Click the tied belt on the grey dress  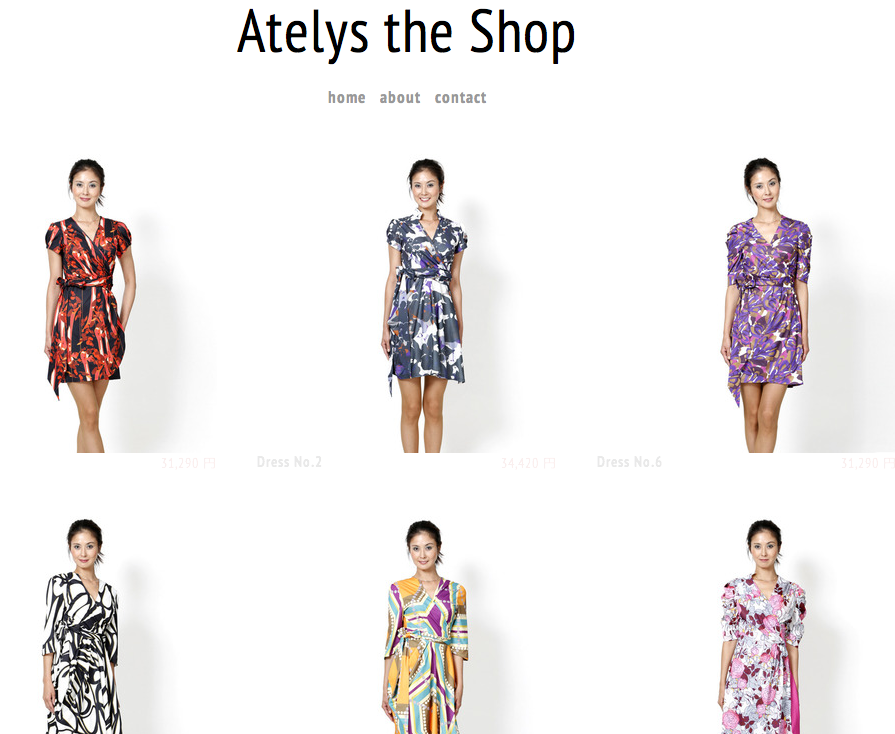424,275
